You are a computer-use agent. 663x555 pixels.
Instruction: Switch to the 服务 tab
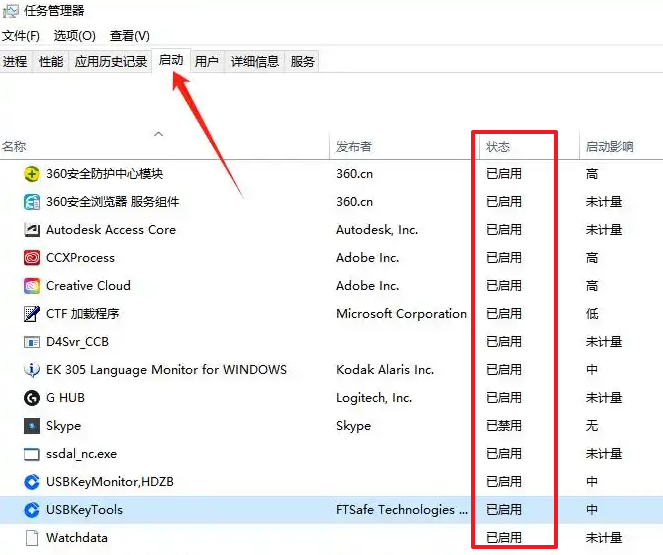click(303, 62)
